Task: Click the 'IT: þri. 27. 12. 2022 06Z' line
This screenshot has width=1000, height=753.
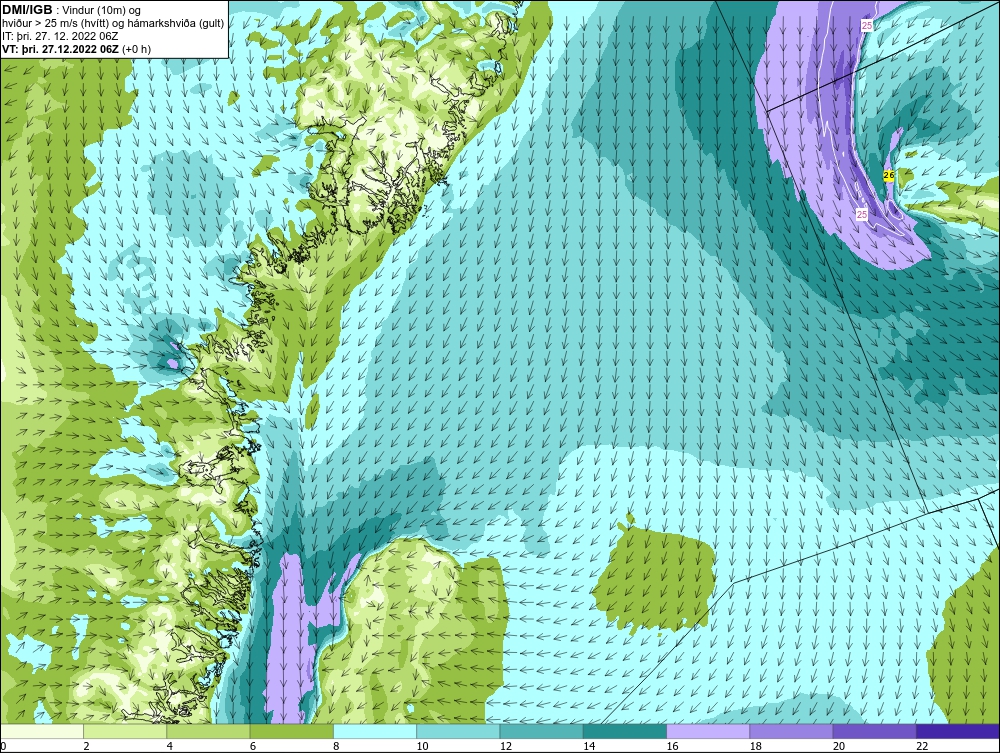Action: 60,36
